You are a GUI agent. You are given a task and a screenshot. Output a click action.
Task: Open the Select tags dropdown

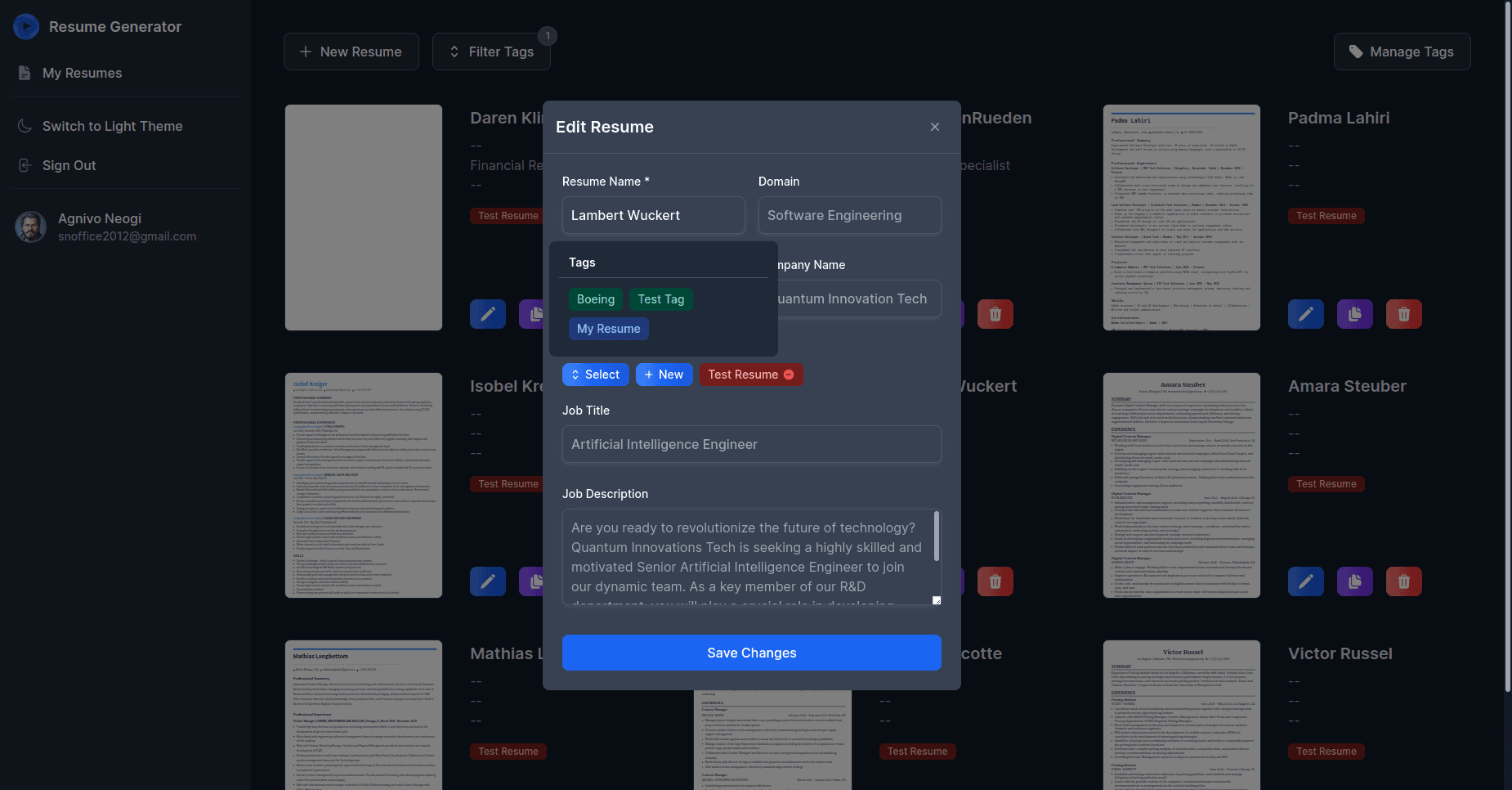coord(596,375)
